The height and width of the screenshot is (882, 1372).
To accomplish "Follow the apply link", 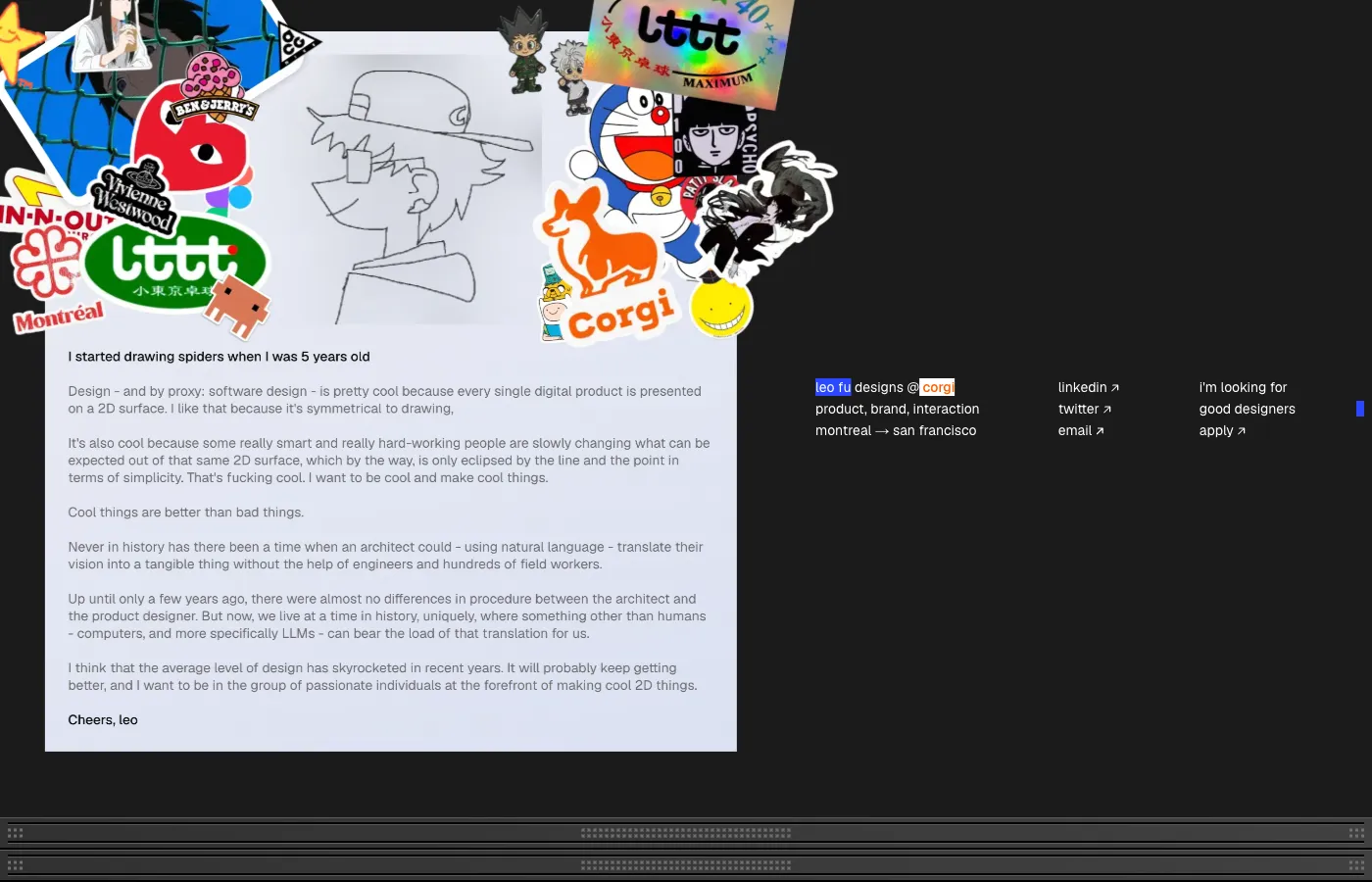I will [x=1222, y=430].
